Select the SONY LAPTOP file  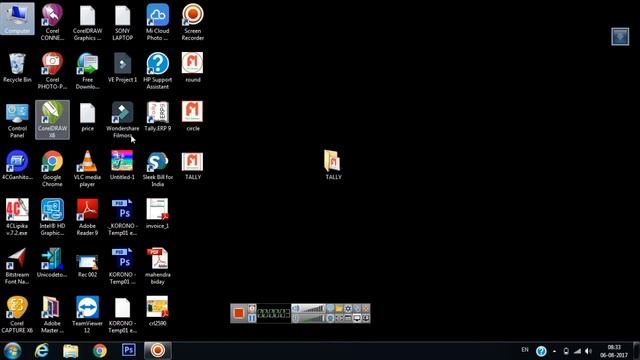122,22
